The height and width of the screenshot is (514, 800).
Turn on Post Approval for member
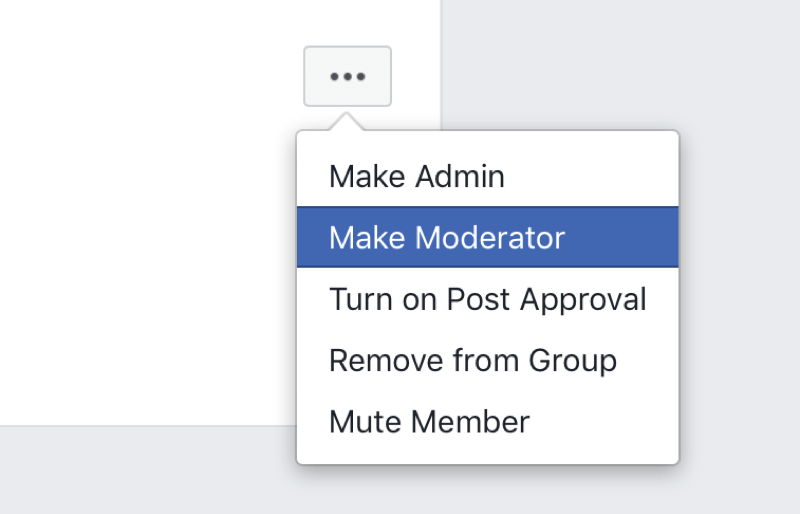click(488, 299)
